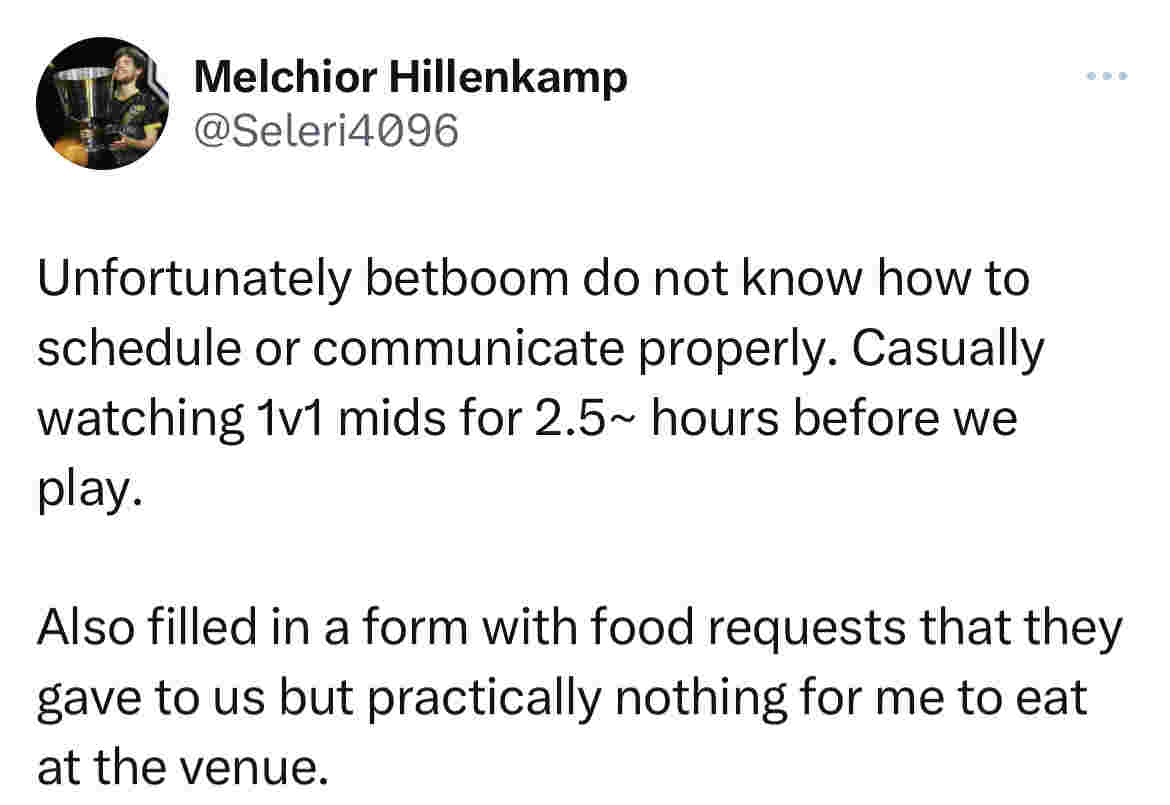
Task: Click the word "hours" in the tweet
Action: point(715,417)
